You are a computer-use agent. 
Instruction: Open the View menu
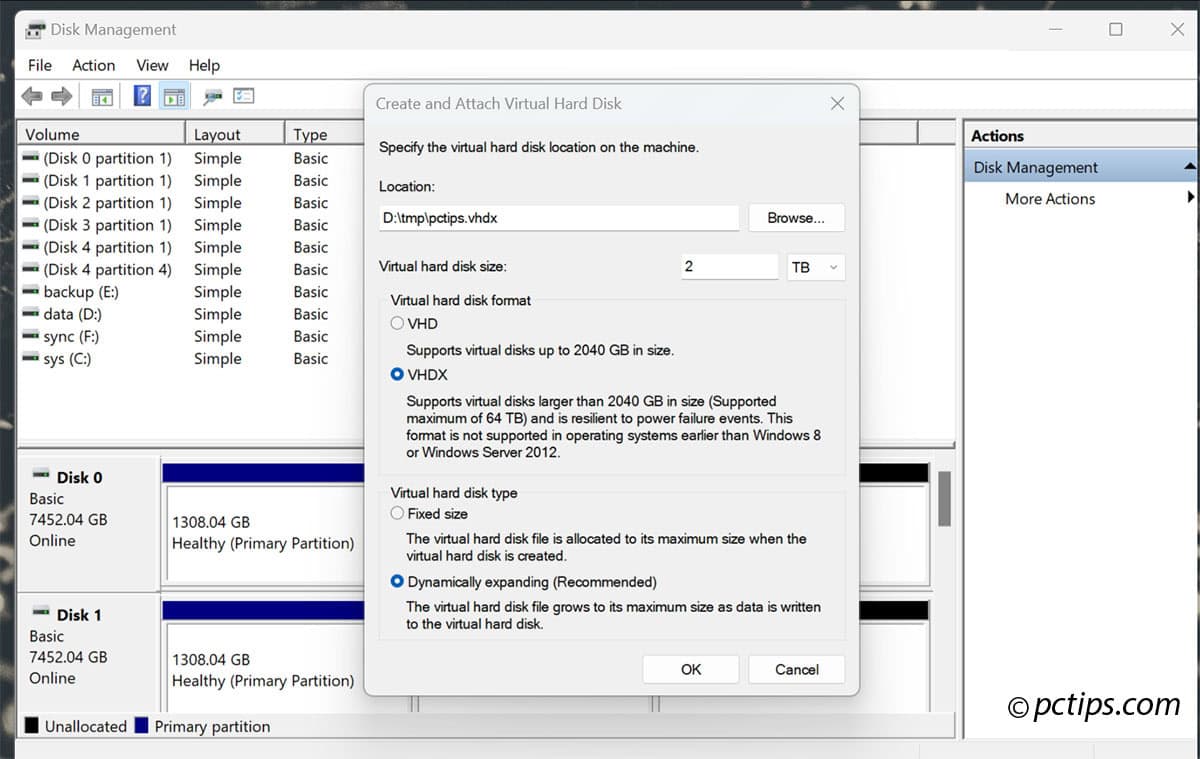point(152,65)
